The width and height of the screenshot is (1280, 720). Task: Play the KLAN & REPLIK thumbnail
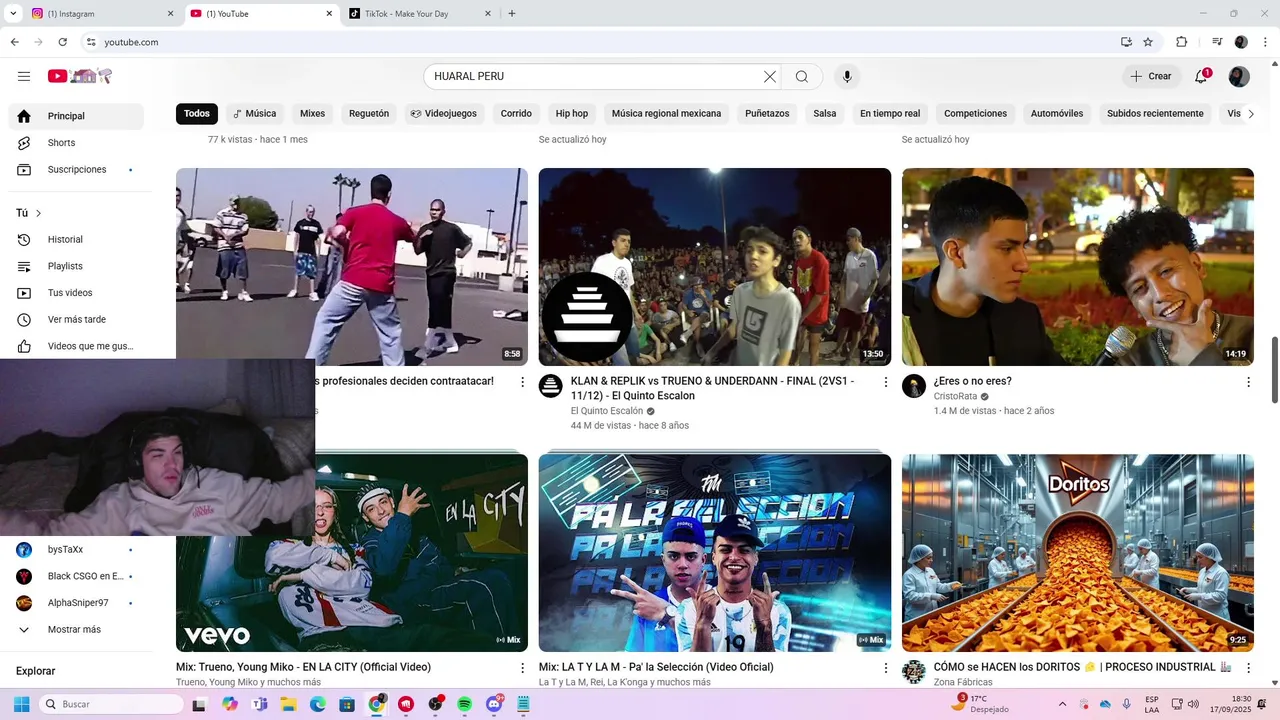[715, 267]
